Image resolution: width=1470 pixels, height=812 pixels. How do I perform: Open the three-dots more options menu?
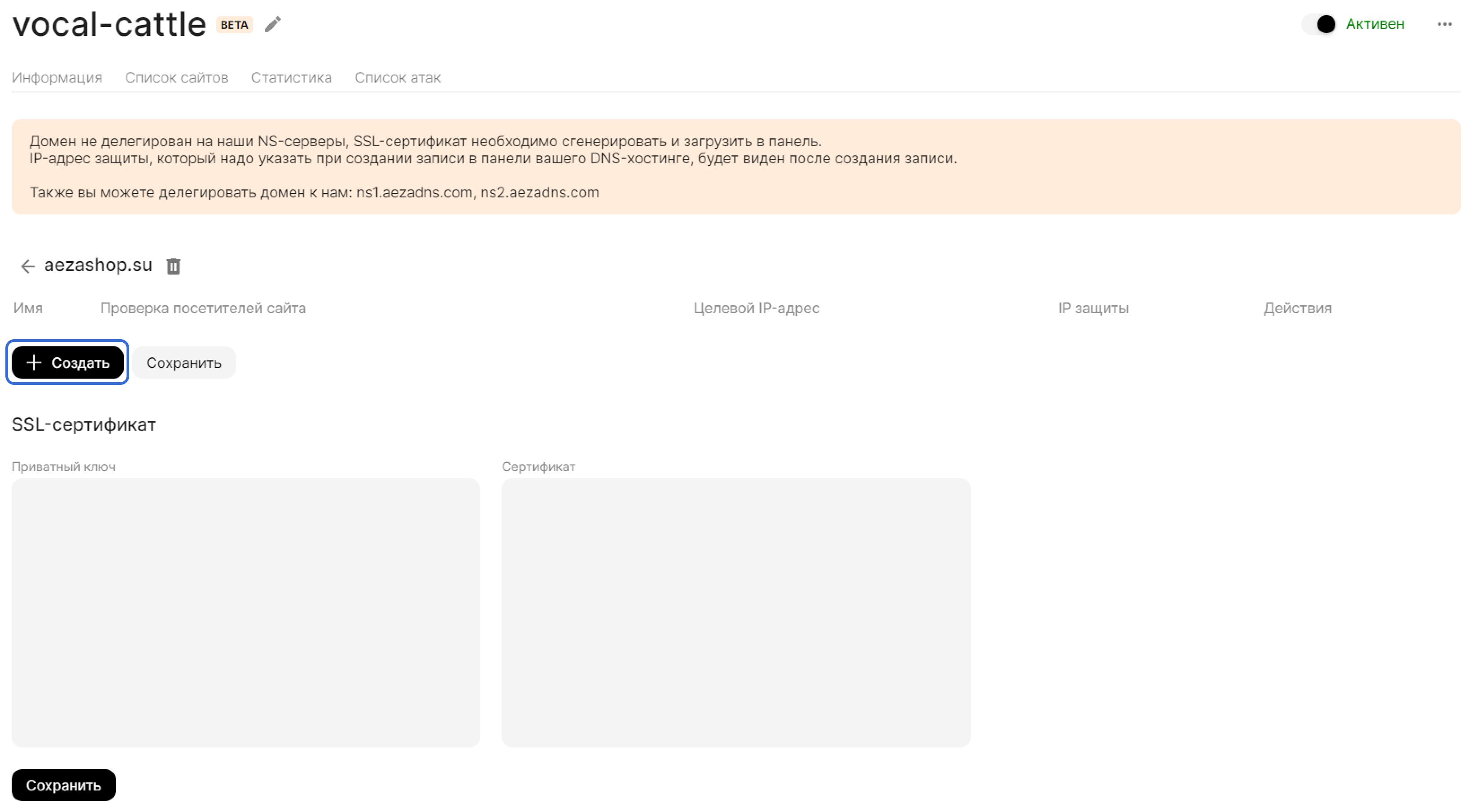click(x=1444, y=24)
